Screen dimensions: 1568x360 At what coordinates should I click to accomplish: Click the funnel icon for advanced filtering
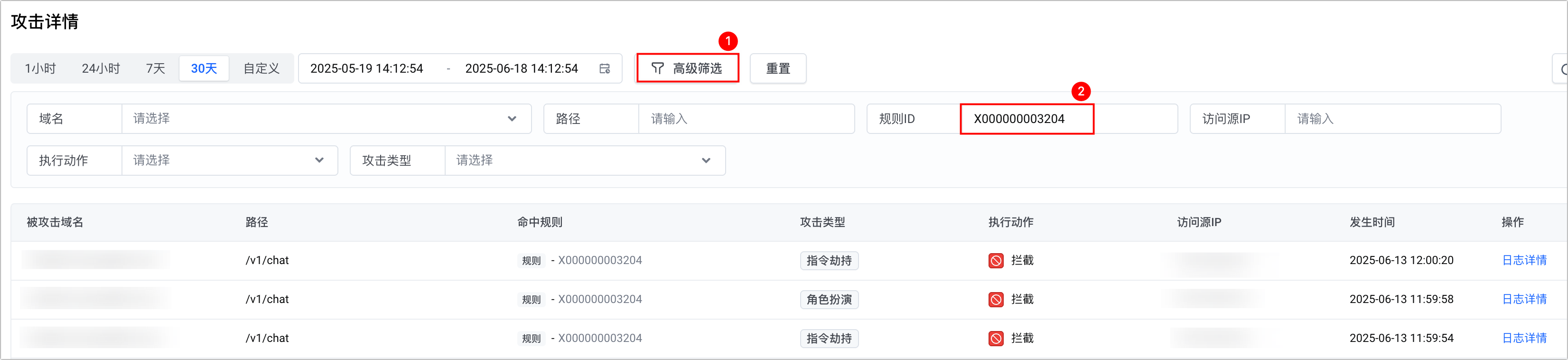[x=657, y=68]
